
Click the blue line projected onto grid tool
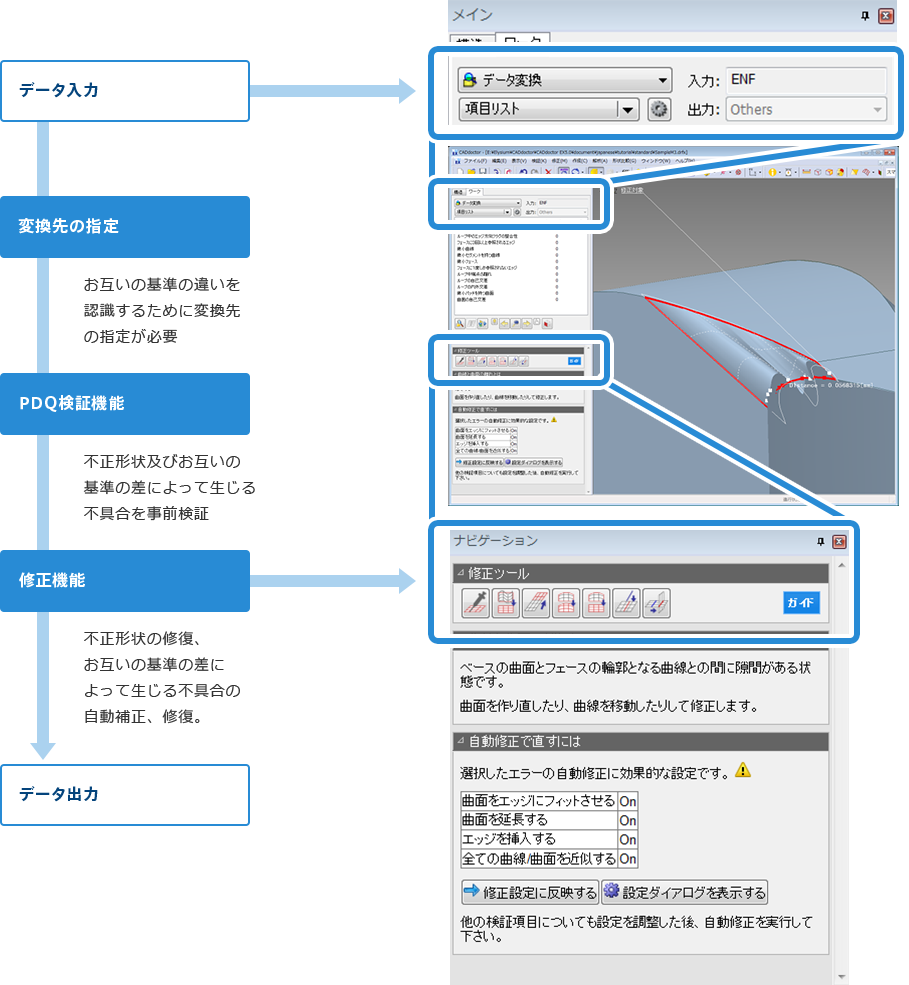tap(626, 604)
